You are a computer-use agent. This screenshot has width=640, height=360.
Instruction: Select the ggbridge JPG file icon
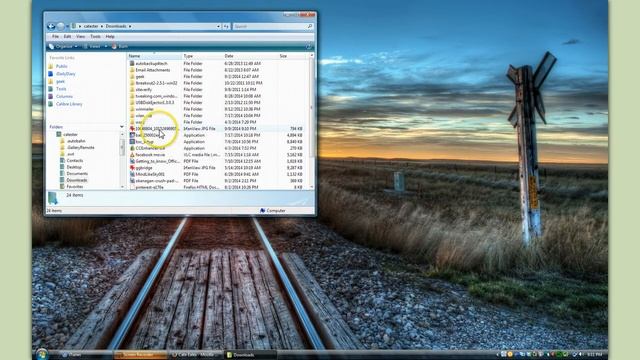[132, 168]
